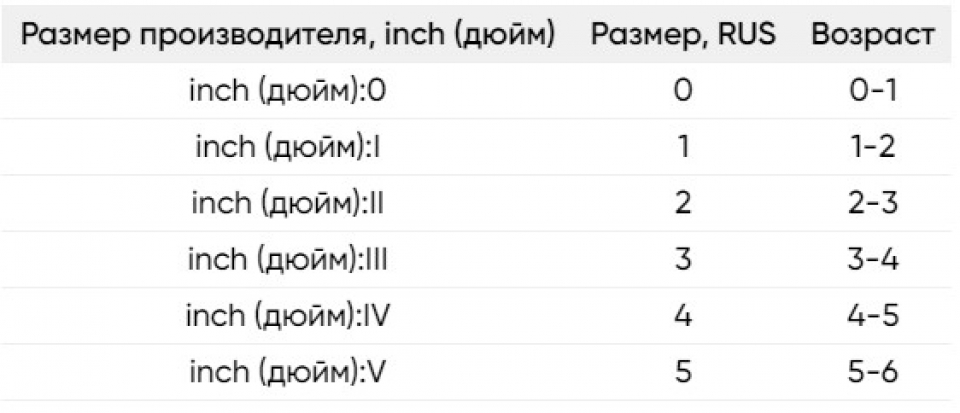Click the 'Размер, RUS' column header

[x=683, y=35]
